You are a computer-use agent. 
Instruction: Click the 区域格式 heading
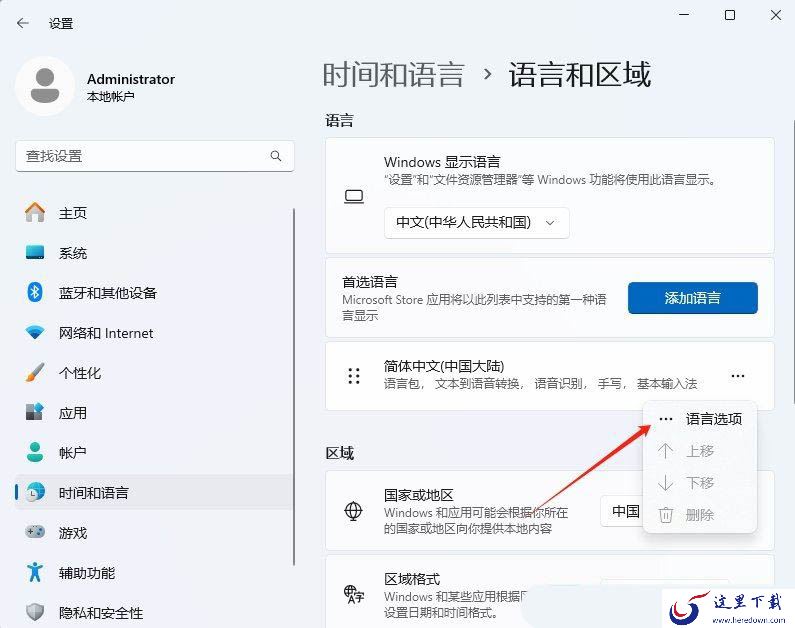click(412, 578)
